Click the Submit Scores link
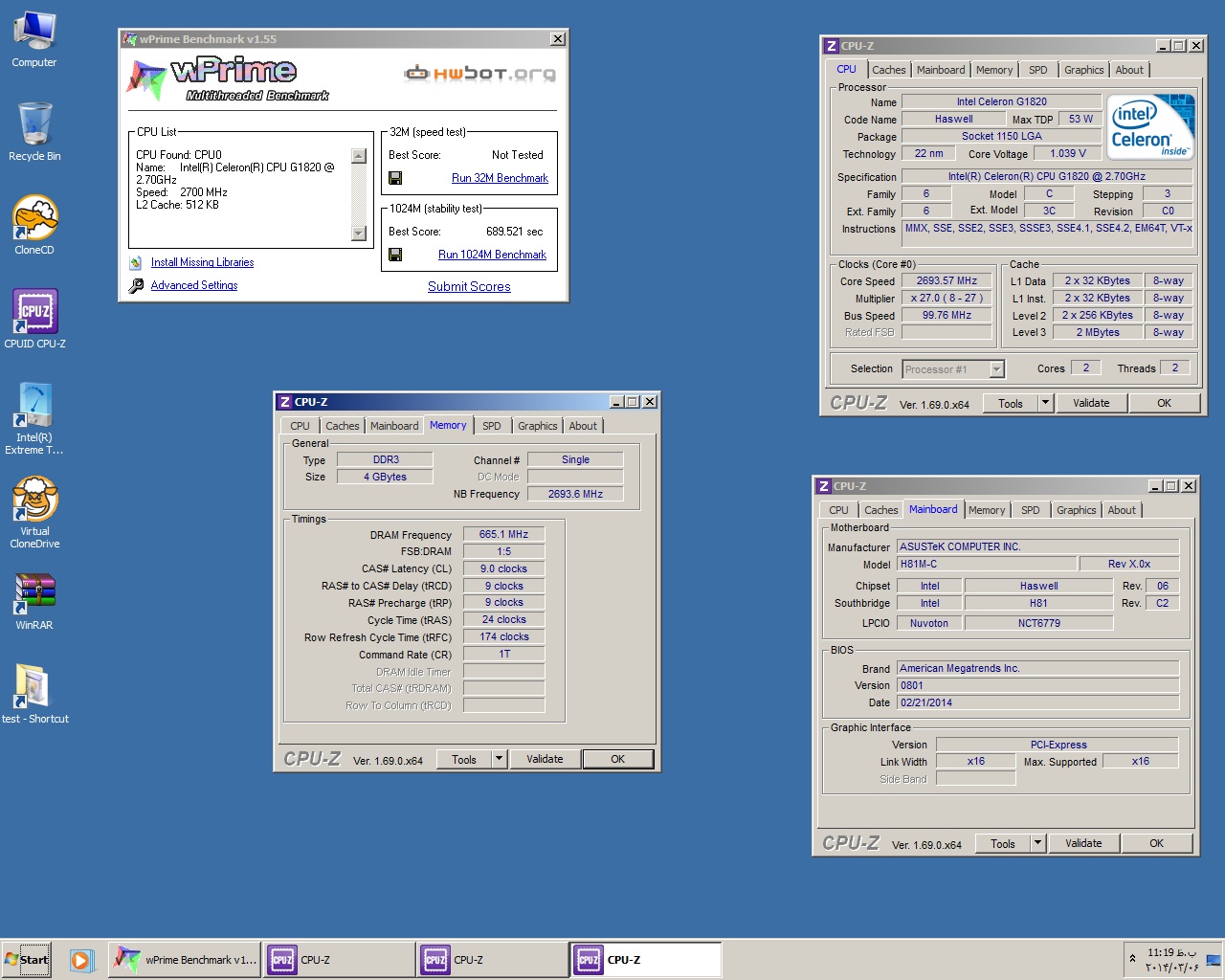Viewport: 1225px width, 980px height. [469, 286]
